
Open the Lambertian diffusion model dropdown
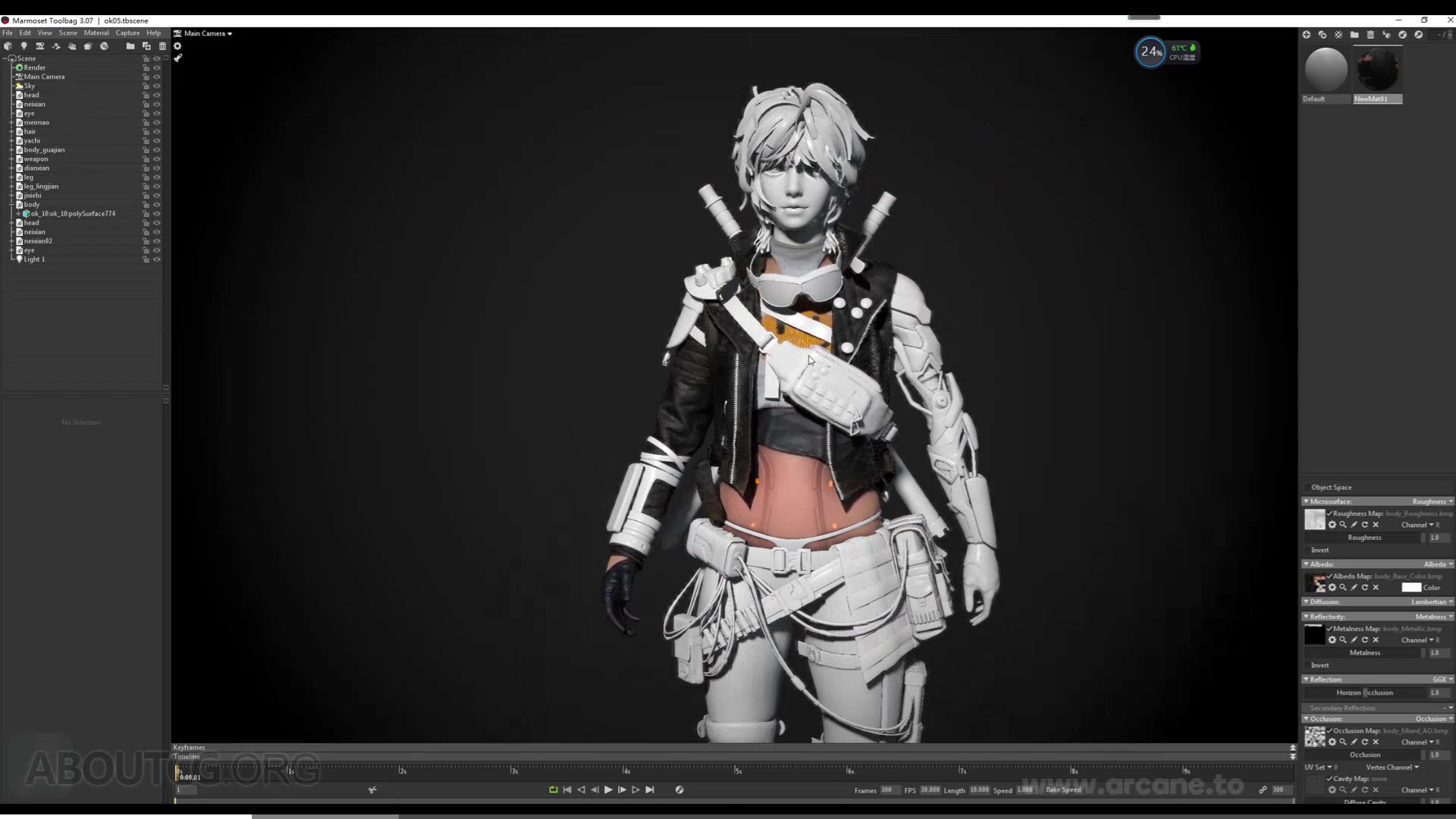click(1432, 602)
